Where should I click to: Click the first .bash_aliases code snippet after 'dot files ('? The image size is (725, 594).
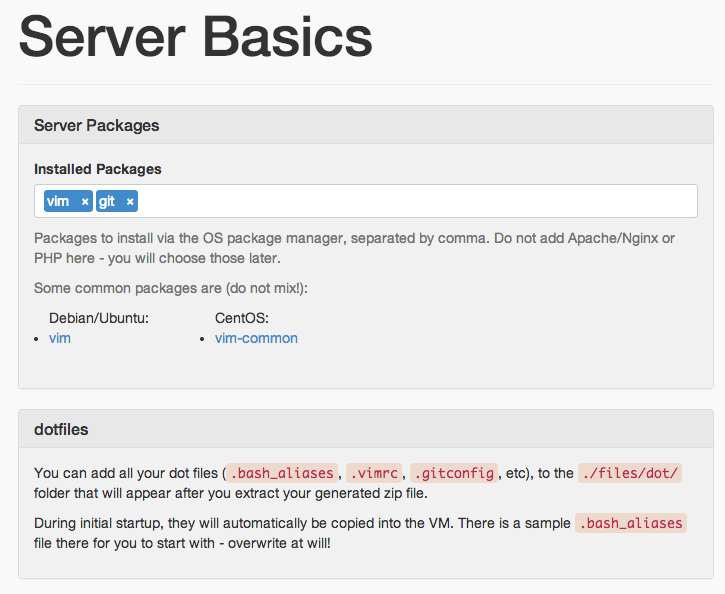(x=282, y=473)
